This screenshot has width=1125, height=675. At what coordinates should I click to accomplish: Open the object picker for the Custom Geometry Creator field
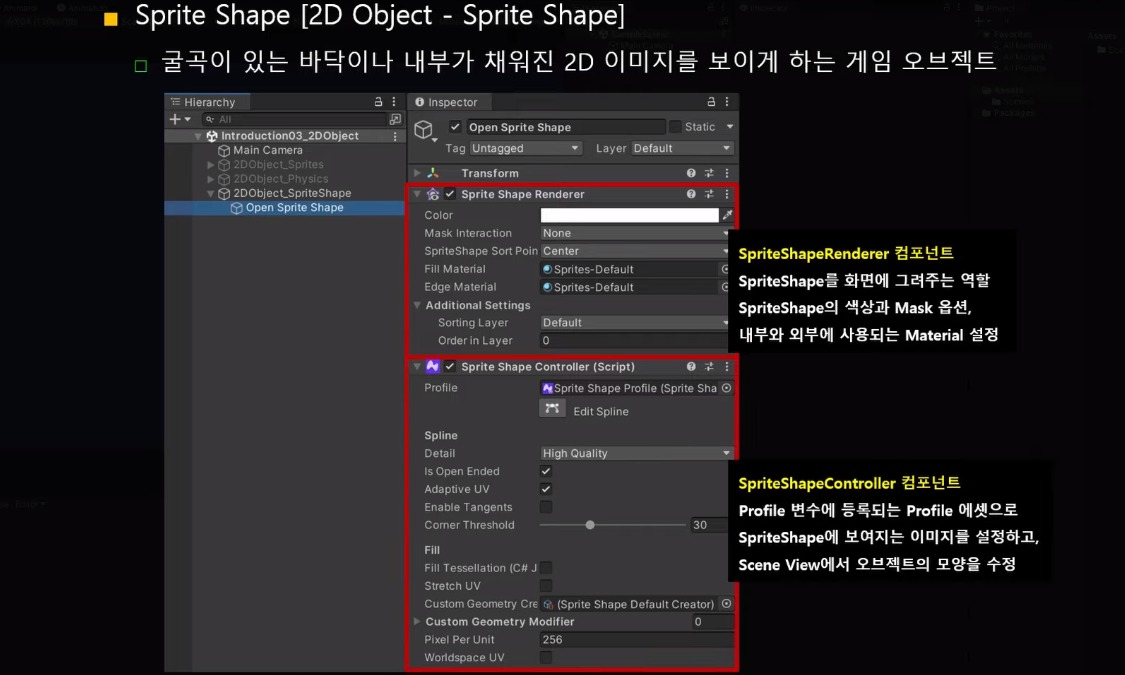726,604
